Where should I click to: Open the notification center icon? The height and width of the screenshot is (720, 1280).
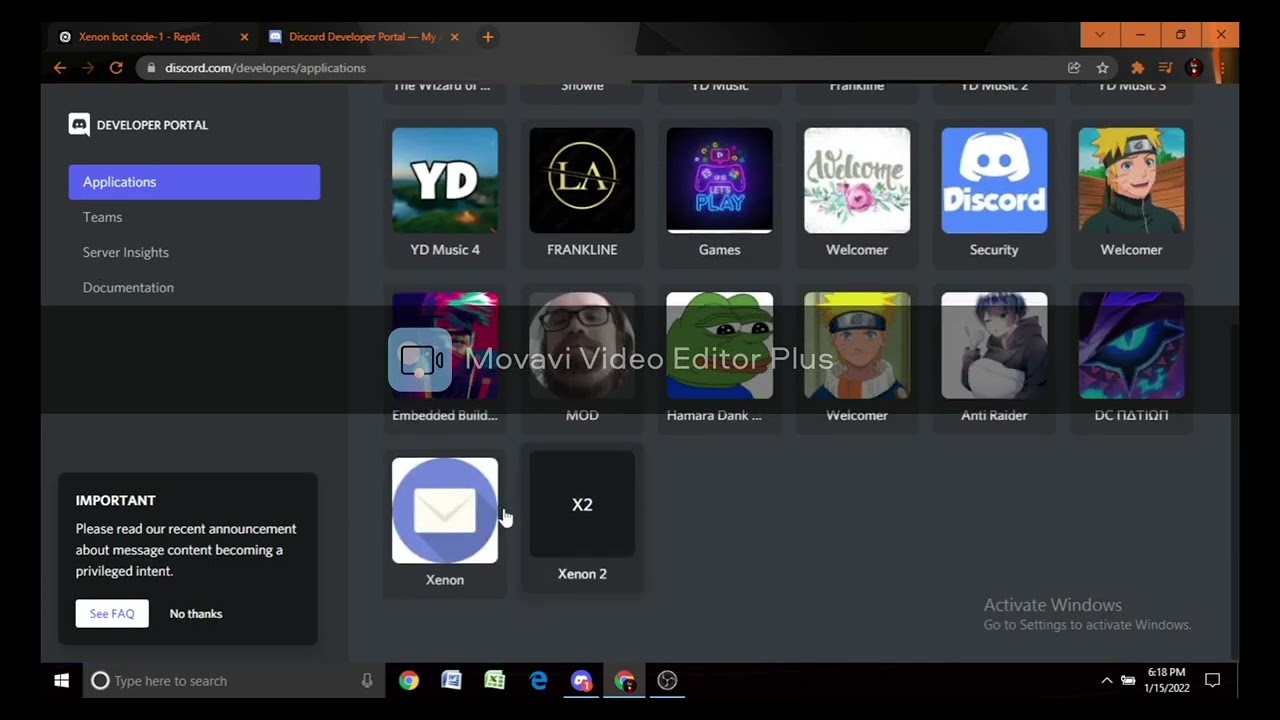(x=1212, y=681)
